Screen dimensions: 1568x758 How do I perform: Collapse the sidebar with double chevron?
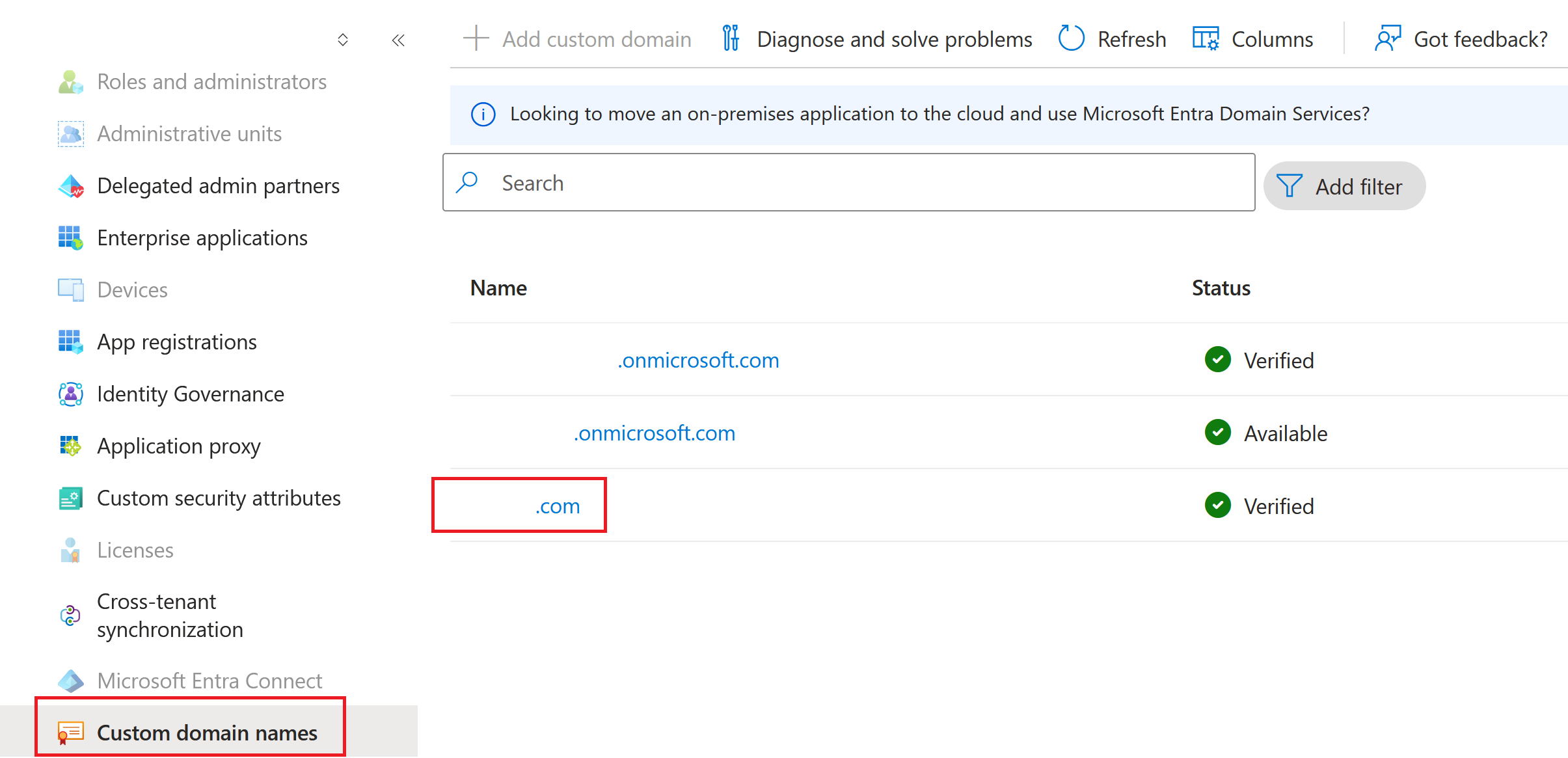(x=398, y=40)
